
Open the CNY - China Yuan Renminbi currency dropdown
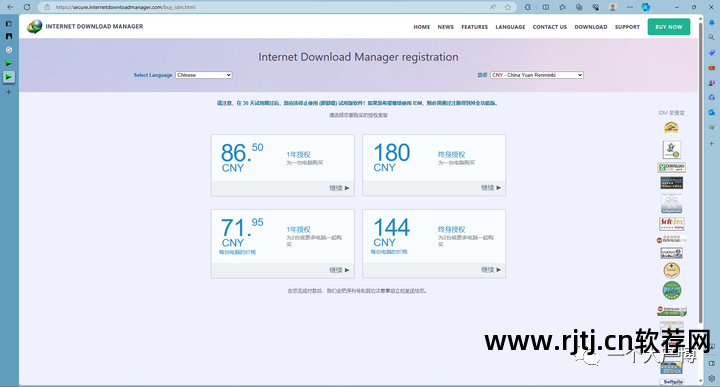[x=537, y=75]
